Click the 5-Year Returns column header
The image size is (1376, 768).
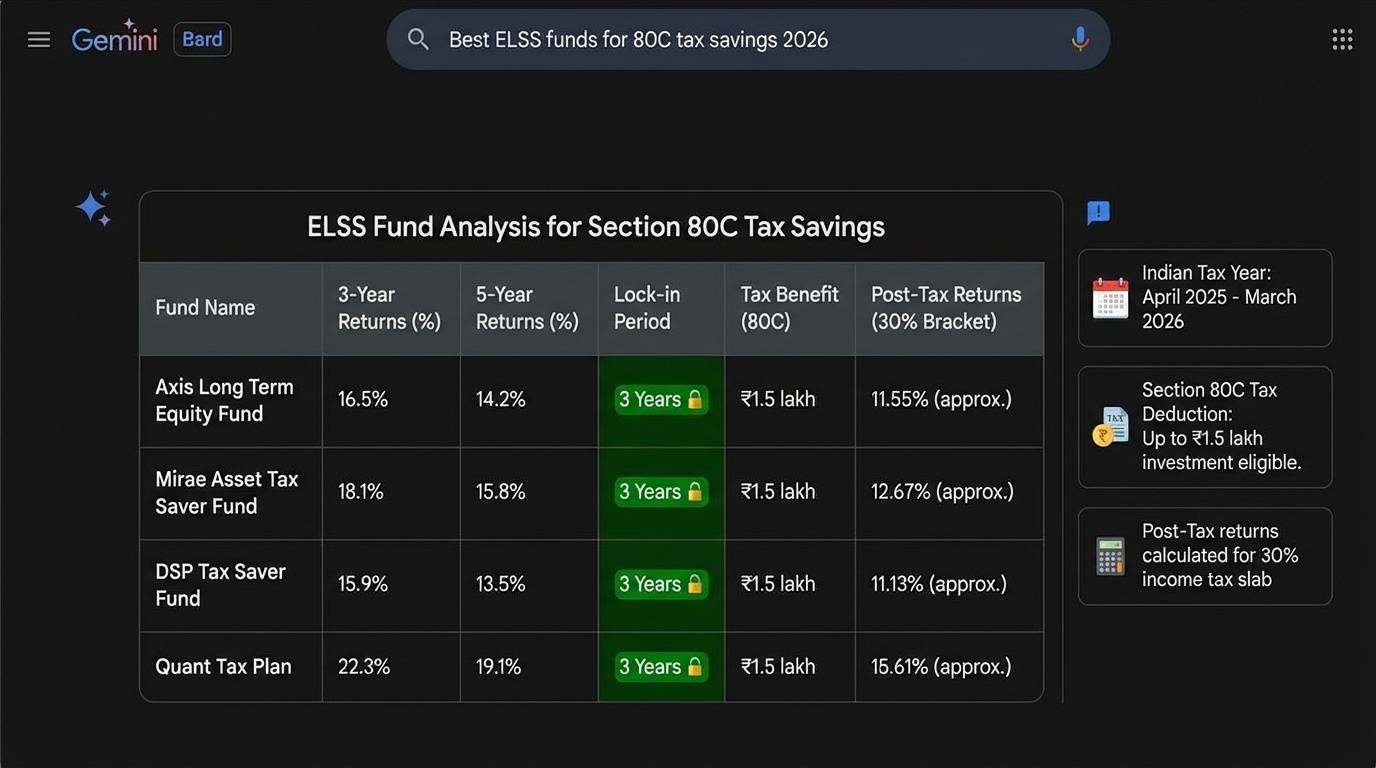526,307
